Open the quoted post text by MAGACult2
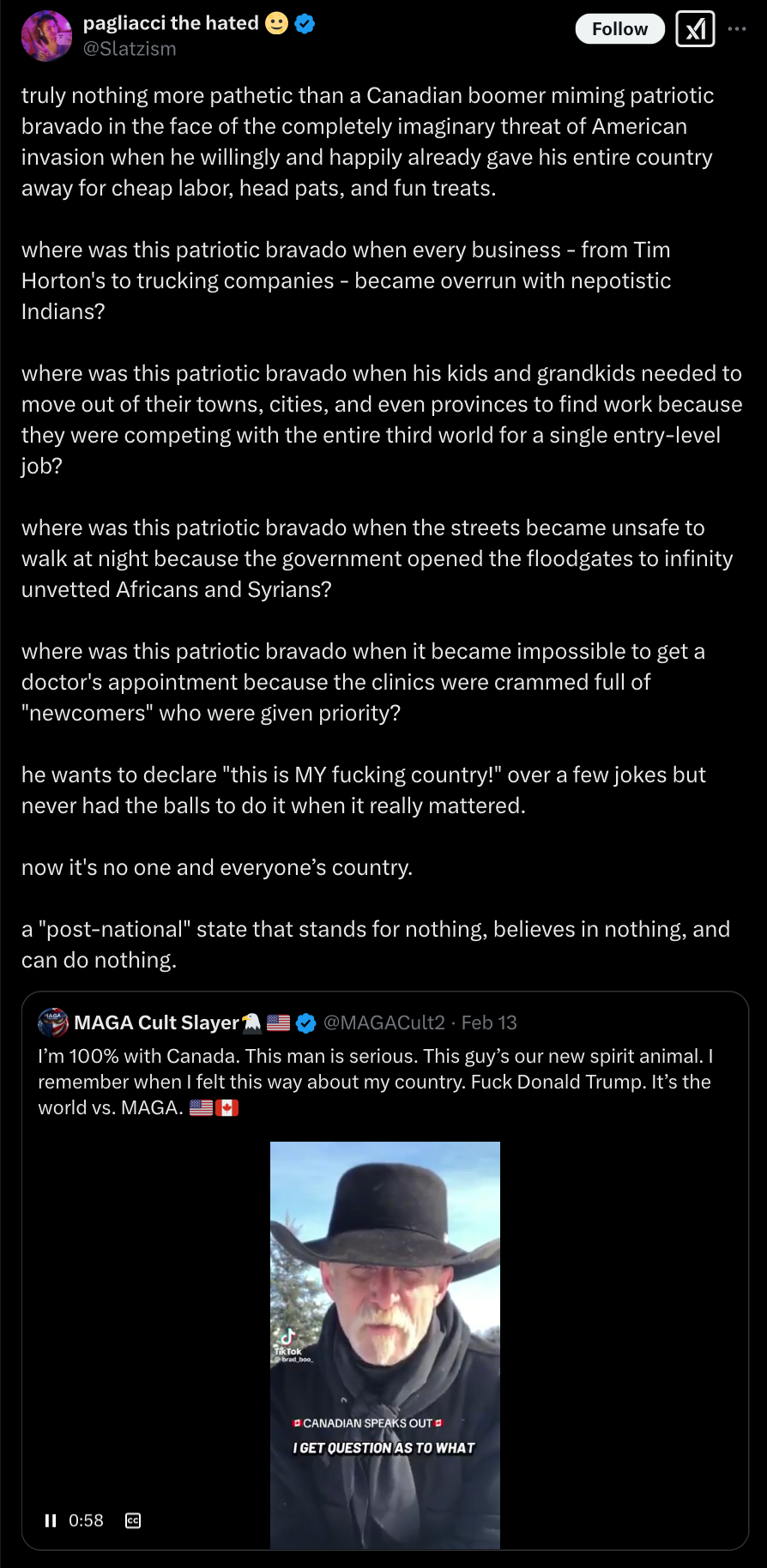 tap(376, 1082)
